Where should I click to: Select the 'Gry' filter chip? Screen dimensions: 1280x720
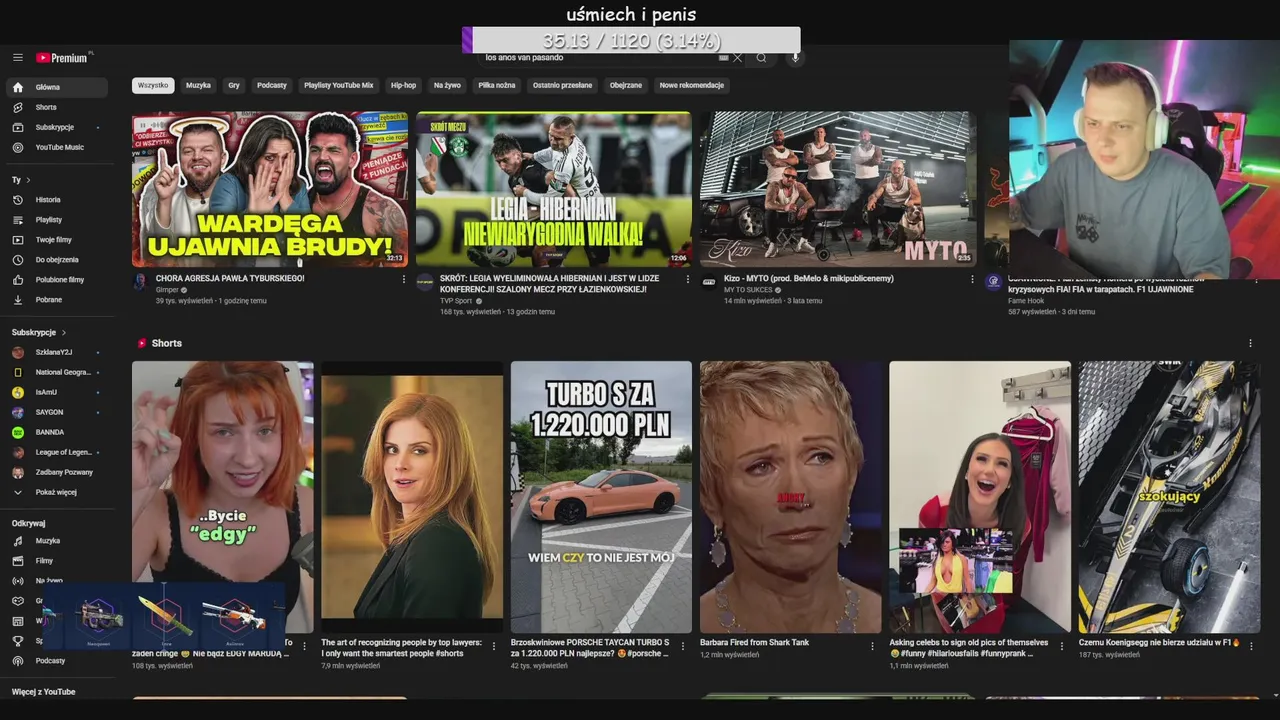coord(234,85)
